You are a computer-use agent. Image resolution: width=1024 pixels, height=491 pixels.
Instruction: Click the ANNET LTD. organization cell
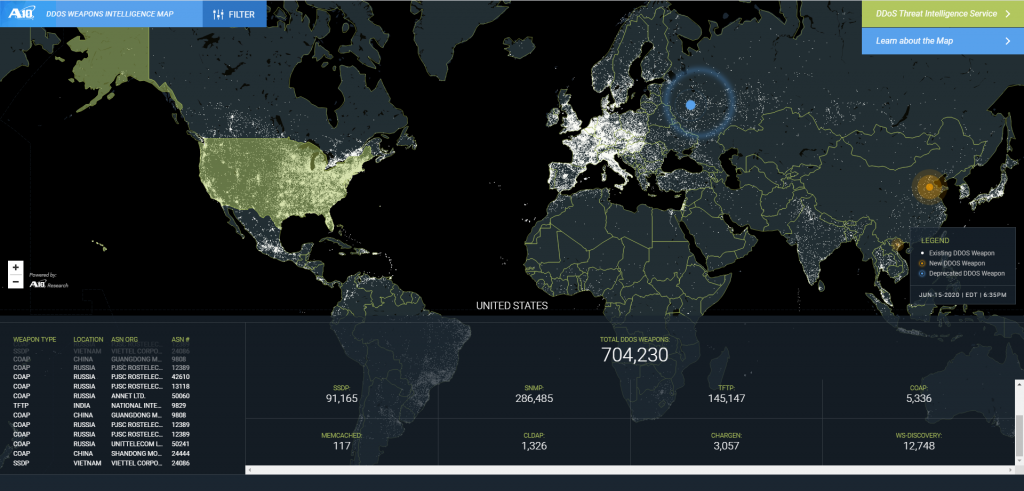tap(128, 396)
